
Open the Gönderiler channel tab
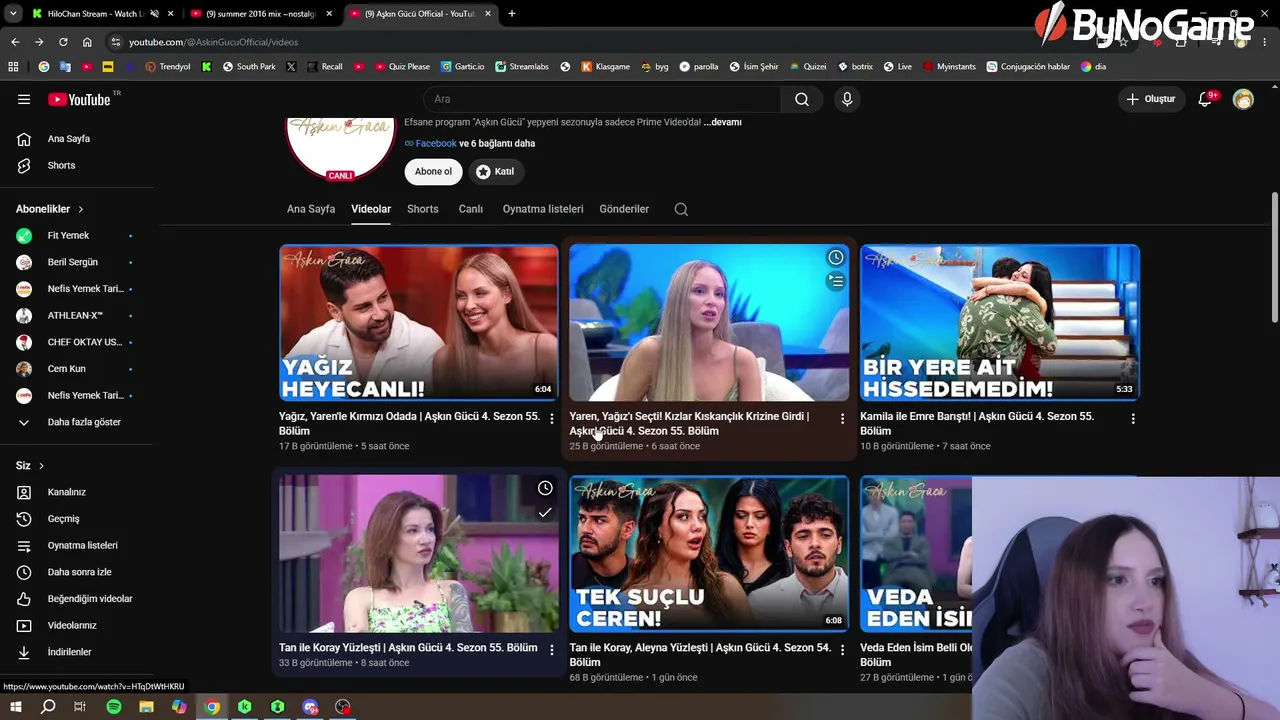pos(624,209)
